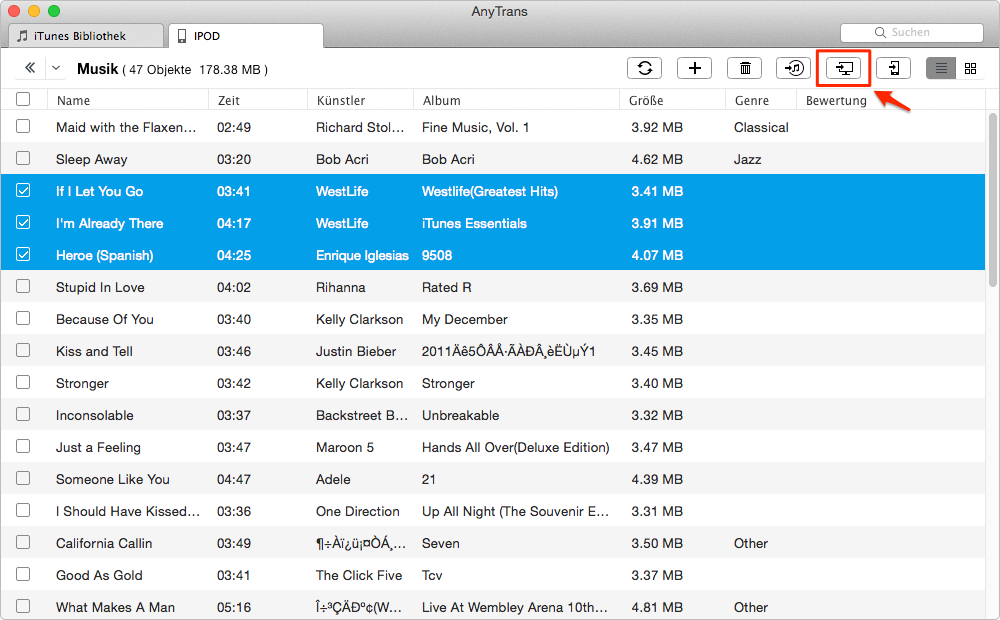Click the vertical scrollbar thumb
The width and height of the screenshot is (1000, 620).
coord(992,200)
